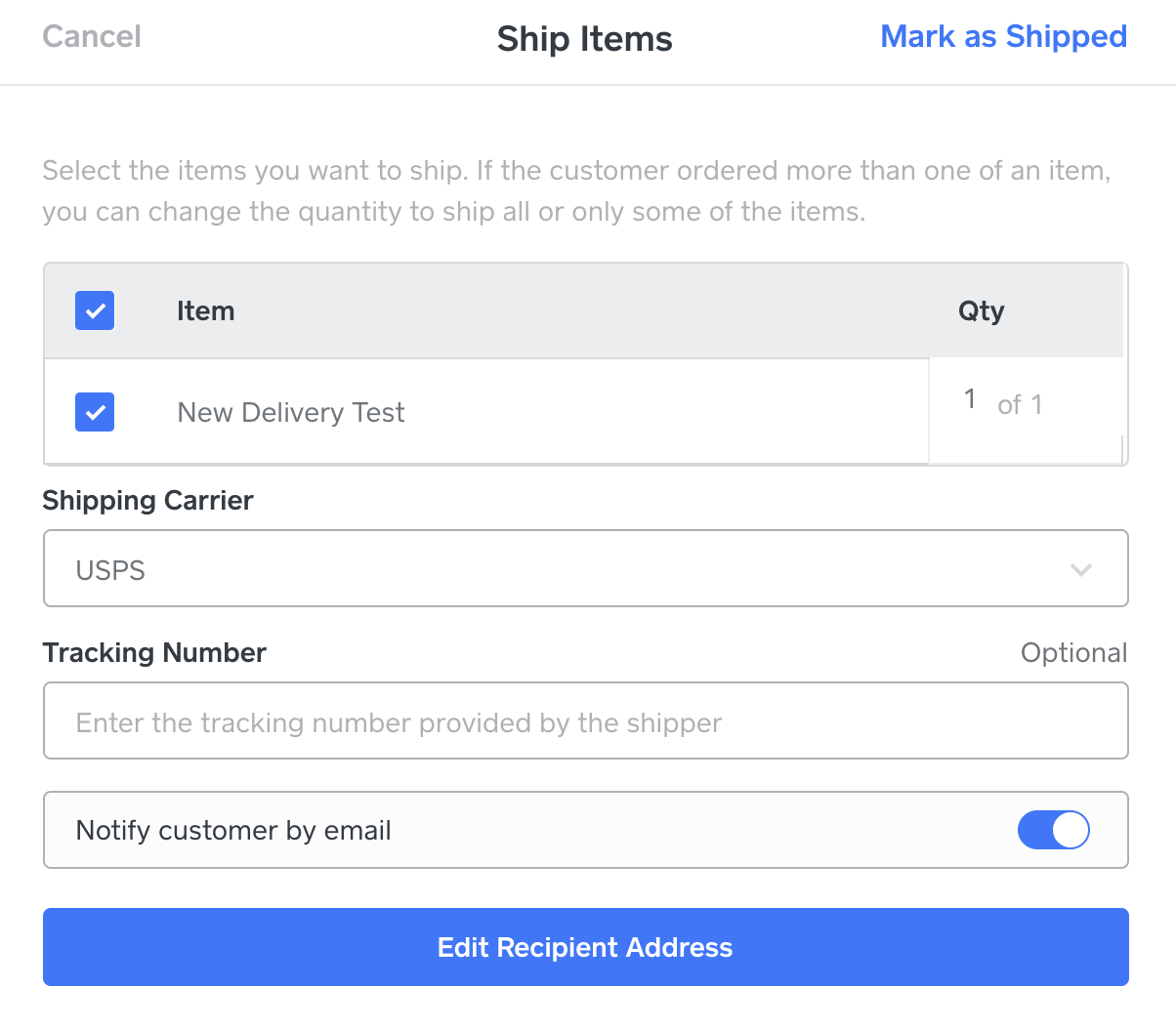Toggle the select-all checkbox in the table header
1176x1029 pixels.
[95, 310]
